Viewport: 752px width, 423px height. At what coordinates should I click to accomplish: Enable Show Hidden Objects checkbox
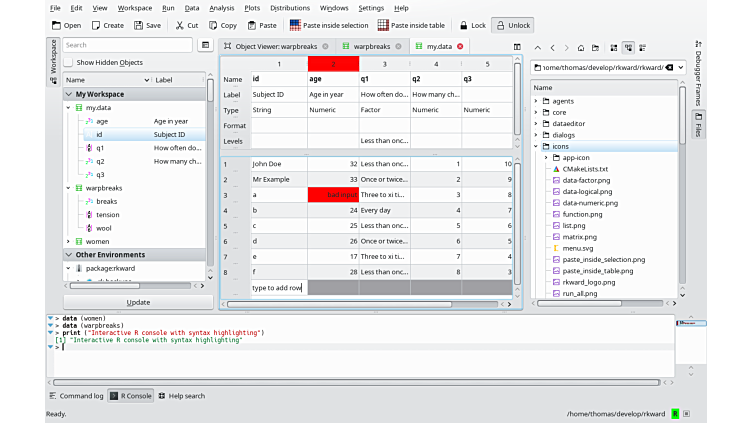click(69, 62)
